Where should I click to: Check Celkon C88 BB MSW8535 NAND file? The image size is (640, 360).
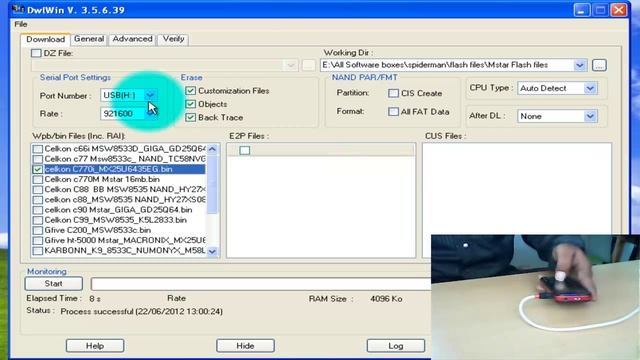pos(38,190)
